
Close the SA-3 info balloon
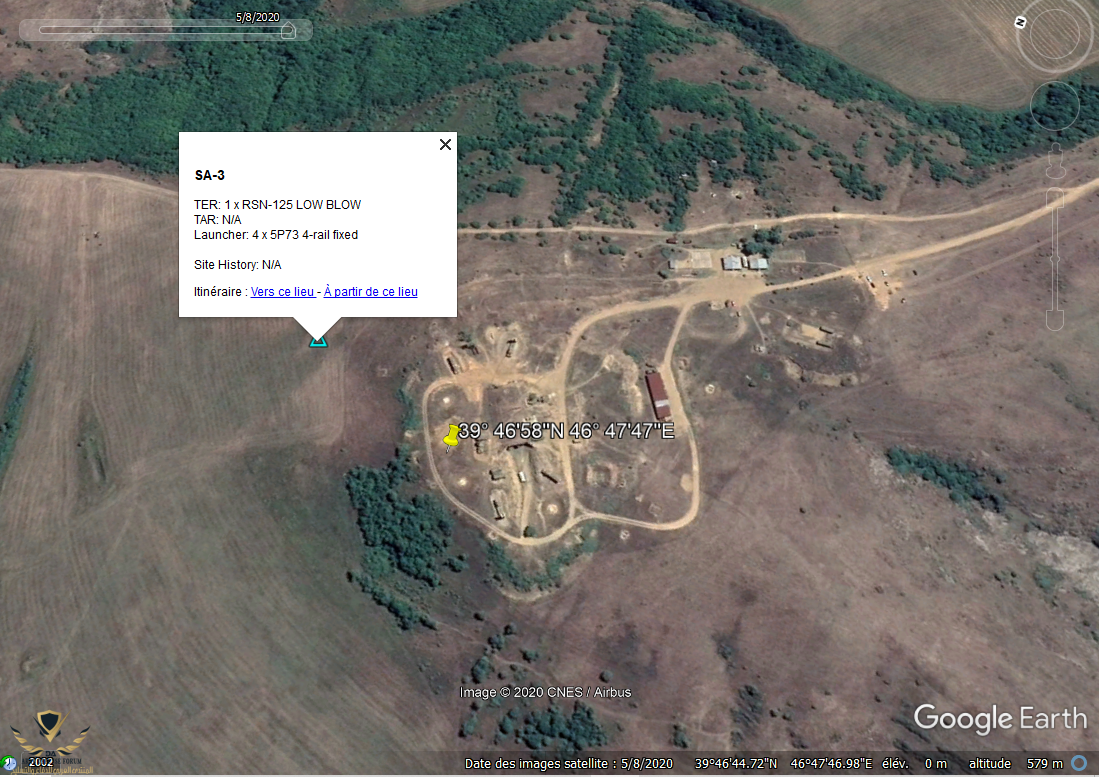[445, 144]
